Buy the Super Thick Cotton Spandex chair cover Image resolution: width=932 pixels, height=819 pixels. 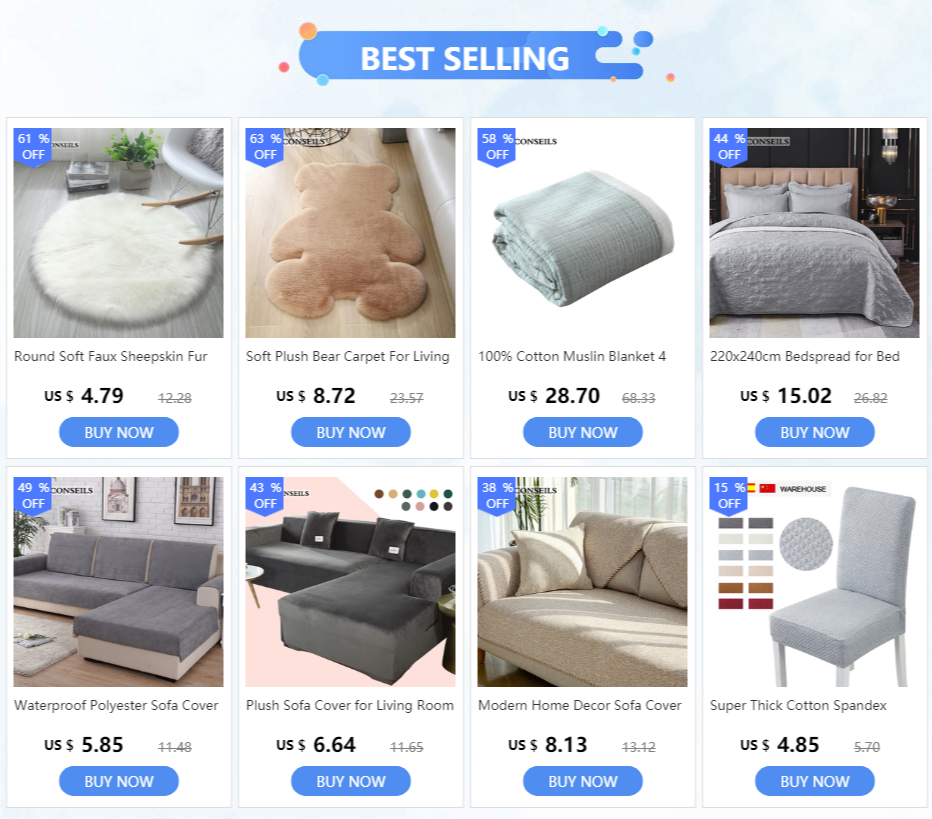click(x=815, y=781)
